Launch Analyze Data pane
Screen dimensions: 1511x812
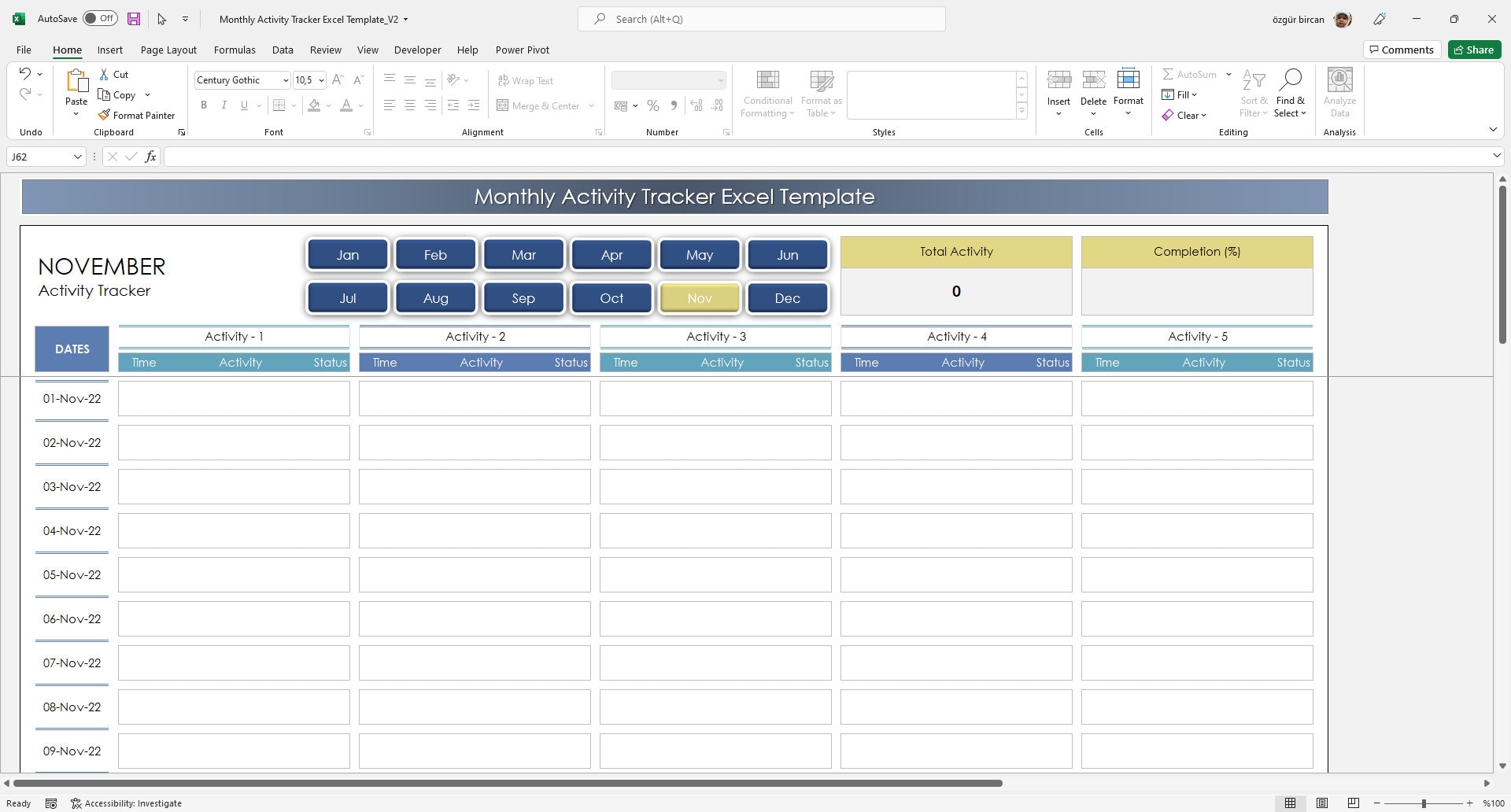1339,93
